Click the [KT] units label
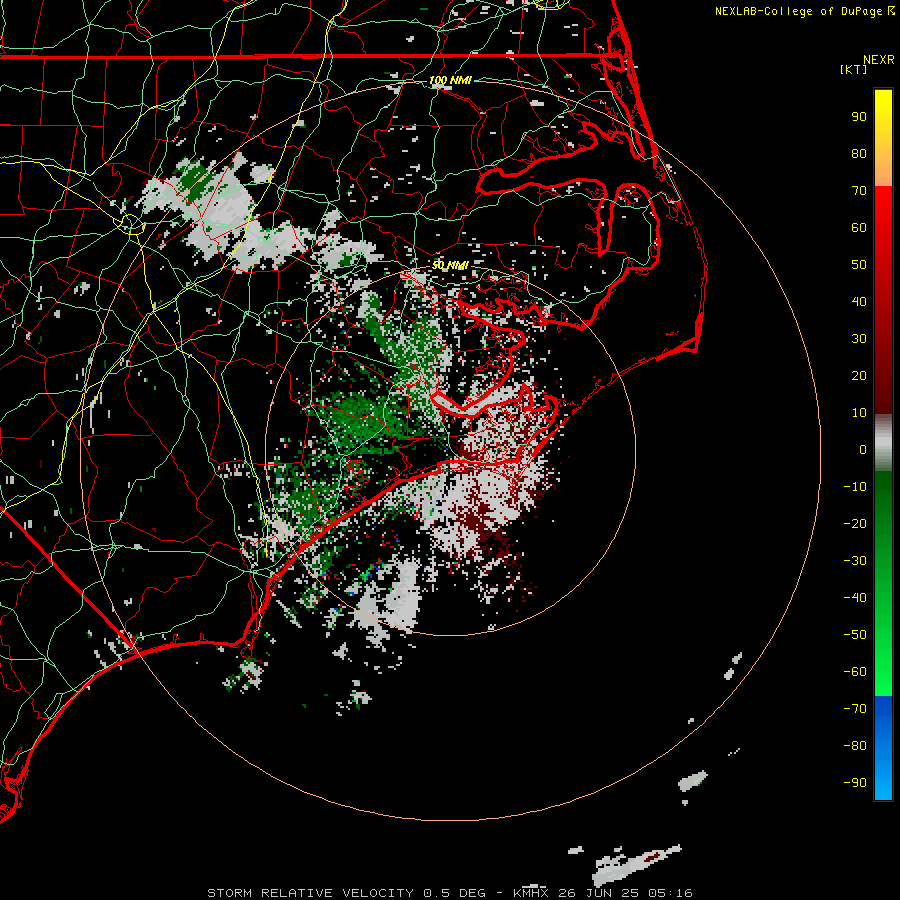Screen dimensions: 900x900 click(854, 69)
